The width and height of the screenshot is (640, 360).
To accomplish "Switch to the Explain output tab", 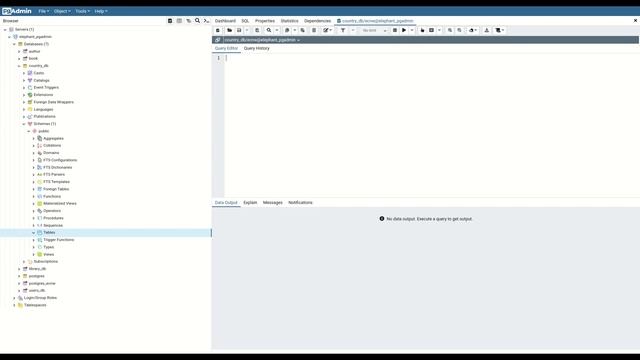I will click(x=250, y=202).
